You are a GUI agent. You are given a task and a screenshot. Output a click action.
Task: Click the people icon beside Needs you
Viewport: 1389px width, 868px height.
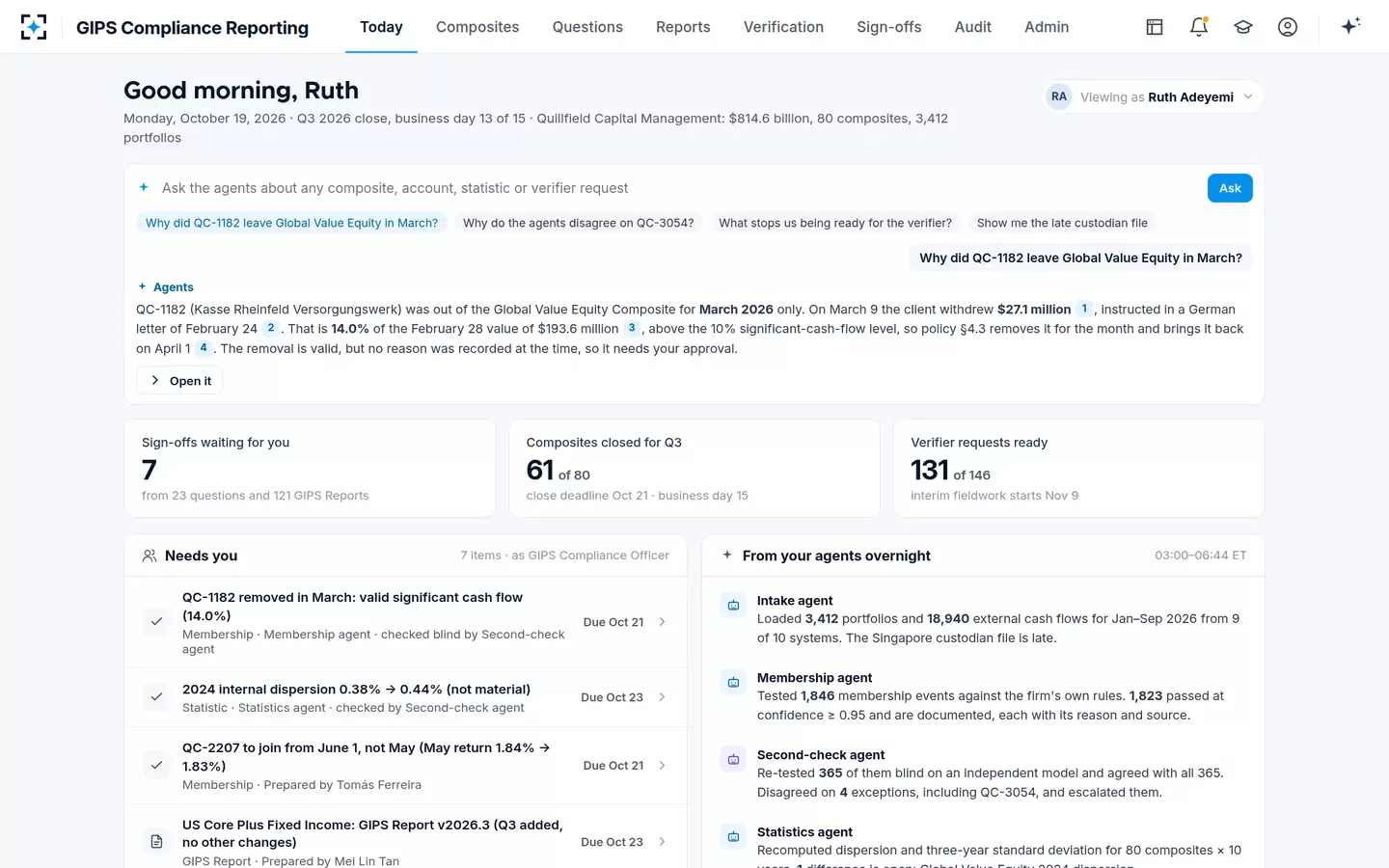click(x=150, y=556)
